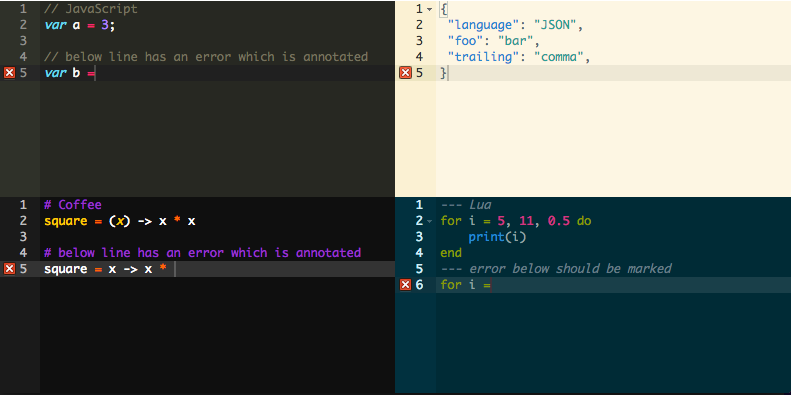Click the error icon in the Lua editor gutter
Viewport: 791px width, 395px height.
coord(406,285)
